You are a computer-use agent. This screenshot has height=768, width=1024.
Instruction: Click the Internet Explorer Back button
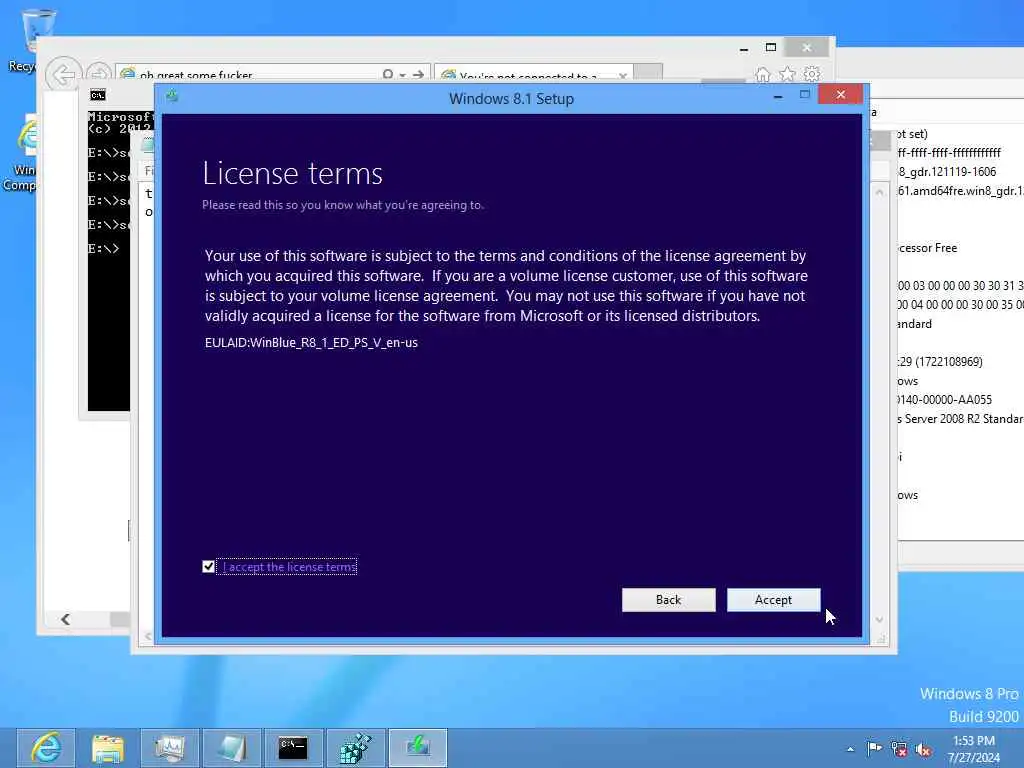point(63,74)
